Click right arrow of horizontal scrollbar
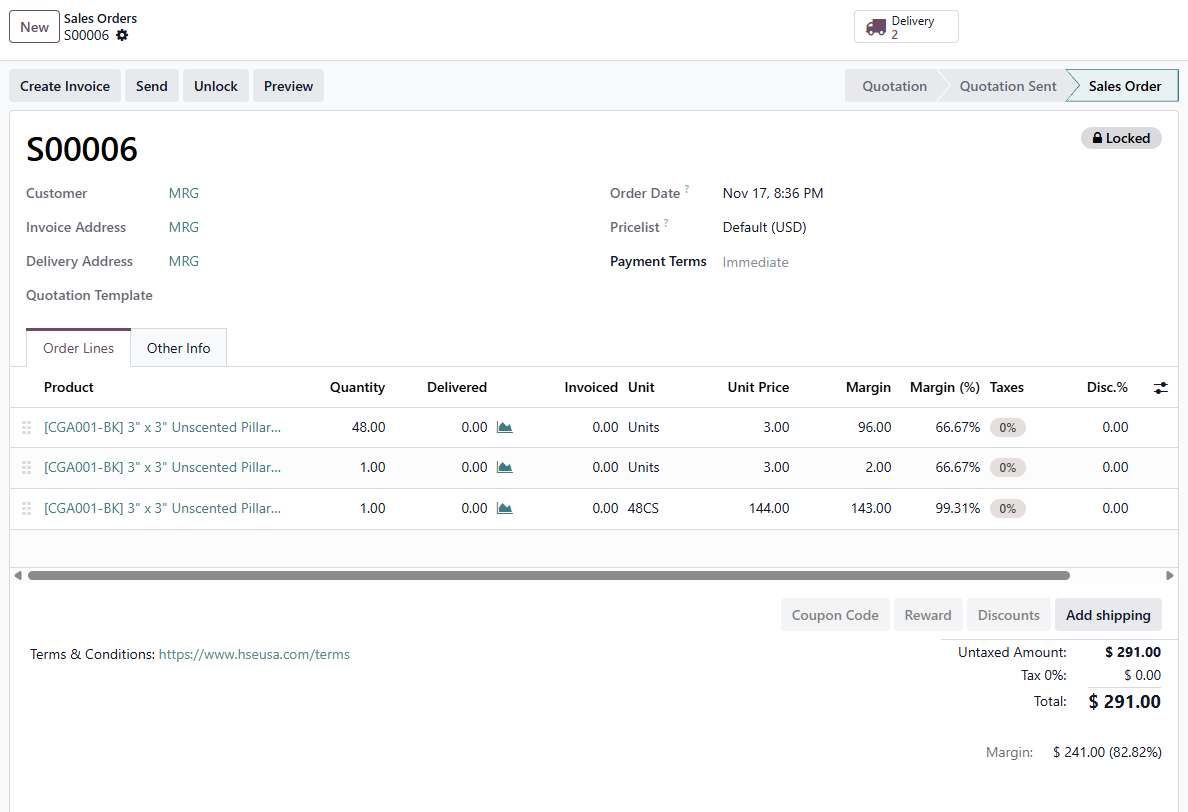 tap(1170, 575)
